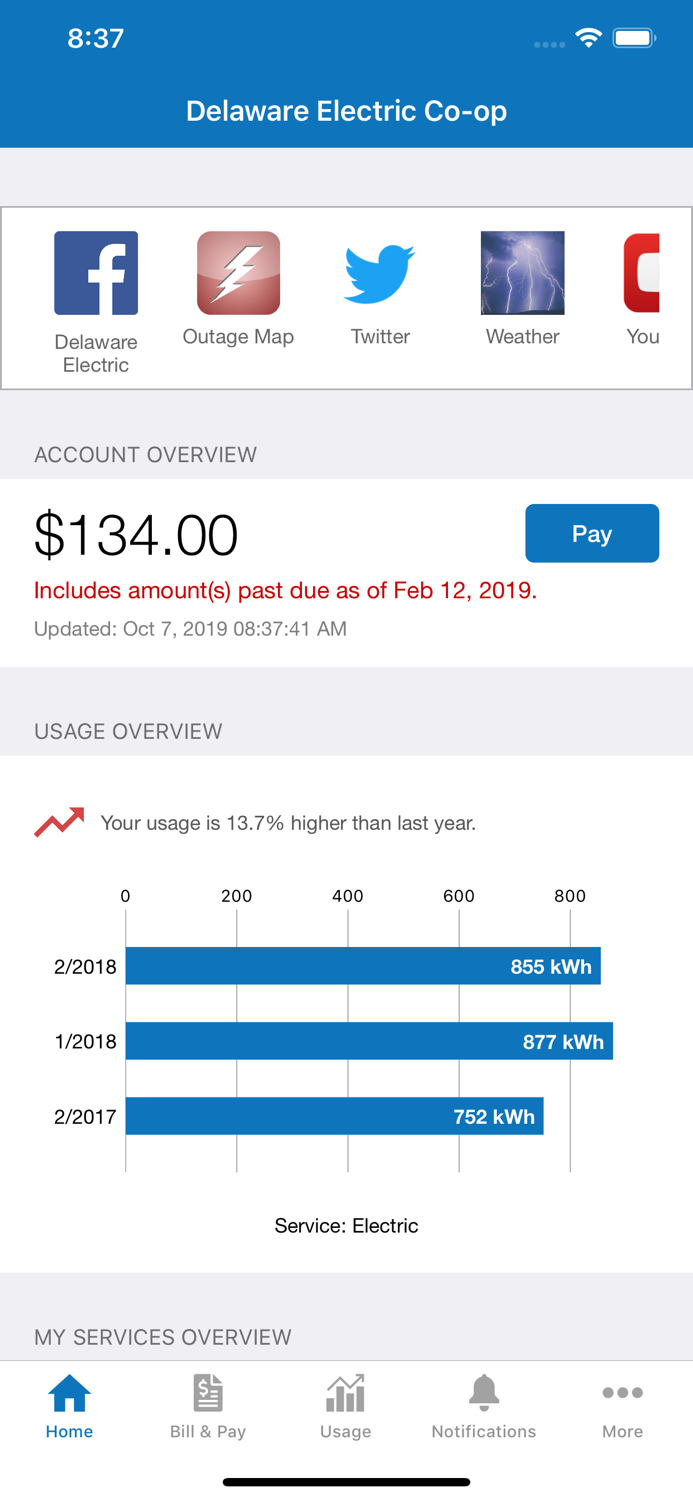Open the Usage tab
The image size is (693, 1500).
coord(346,1406)
